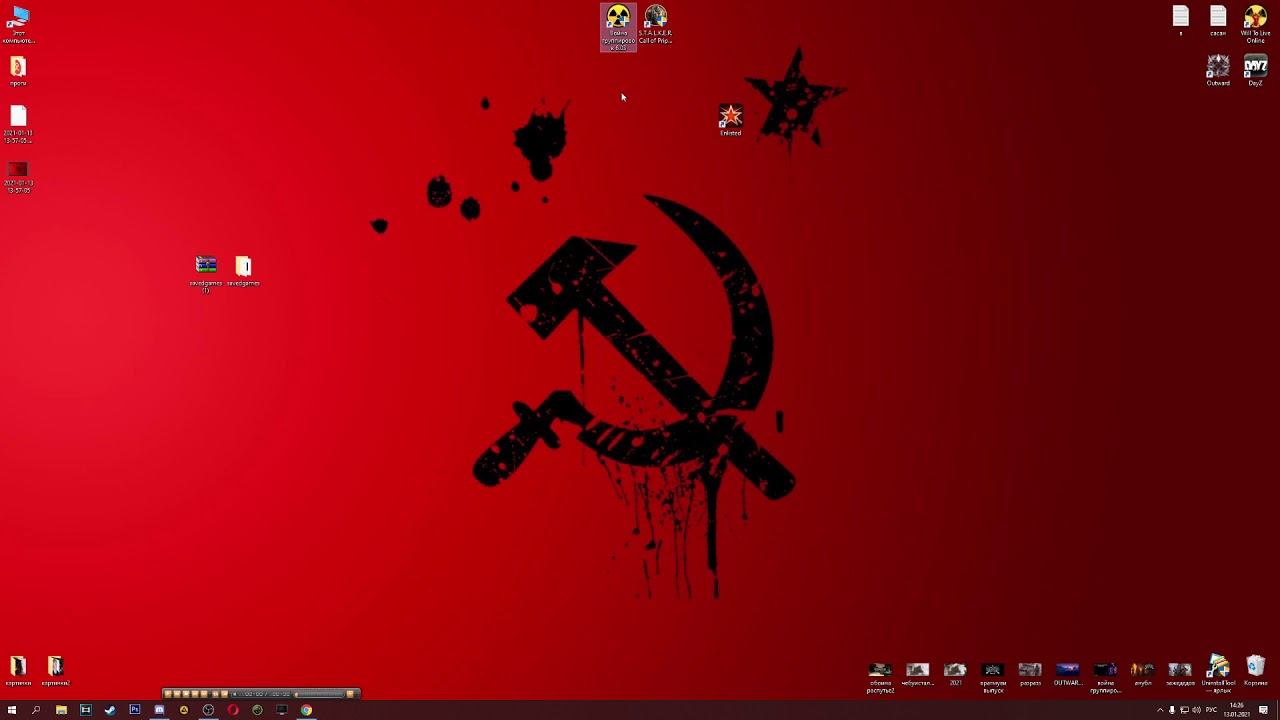Select the 'обойма распутье2' video file
Viewport: 1280px width, 720px height.
(880, 676)
